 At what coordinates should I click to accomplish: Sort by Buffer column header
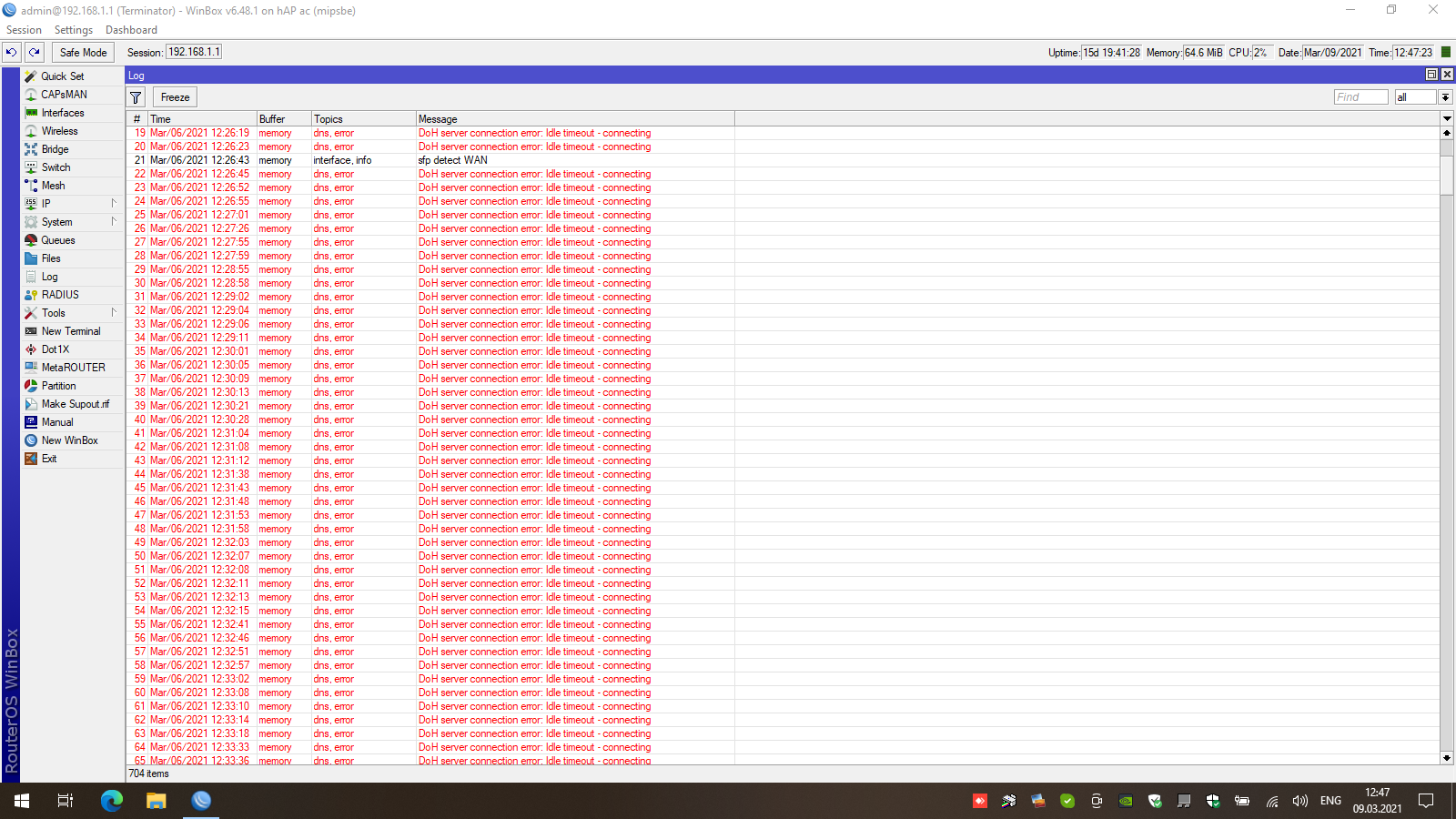(x=284, y=119)
